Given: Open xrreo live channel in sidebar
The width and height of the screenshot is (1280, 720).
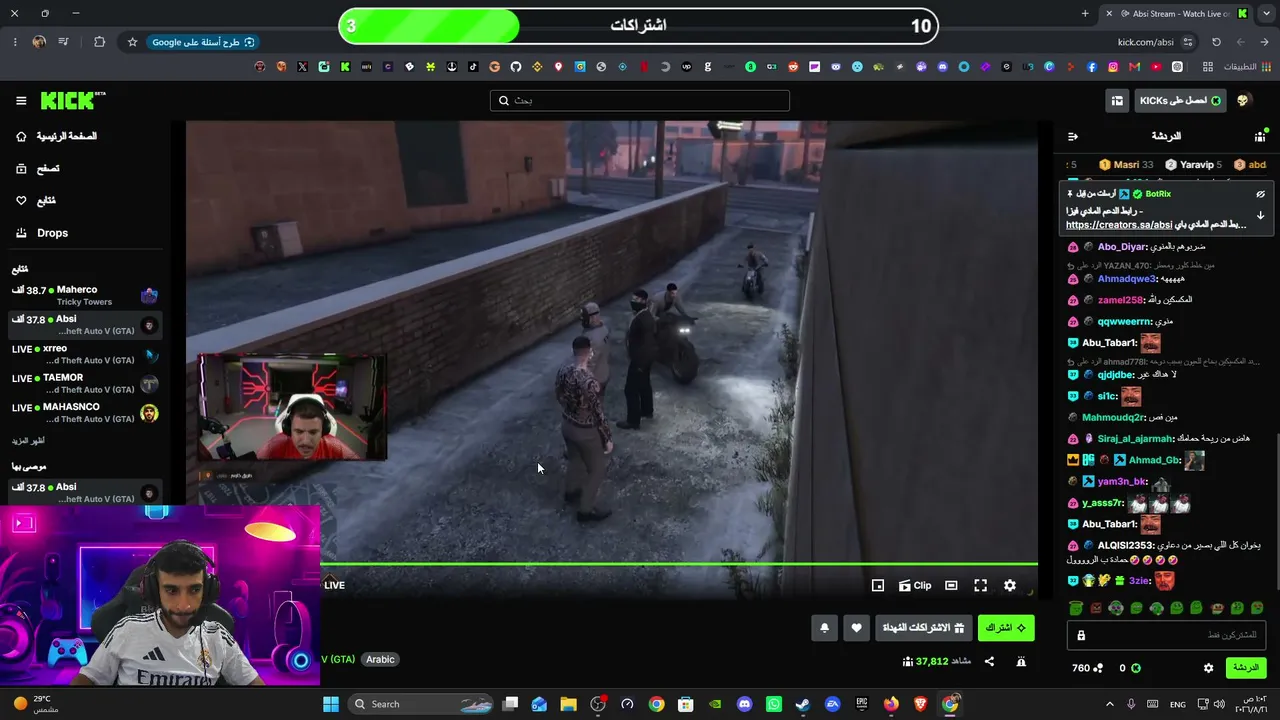Looking at the screenshot, I should [x=84, y=354].
